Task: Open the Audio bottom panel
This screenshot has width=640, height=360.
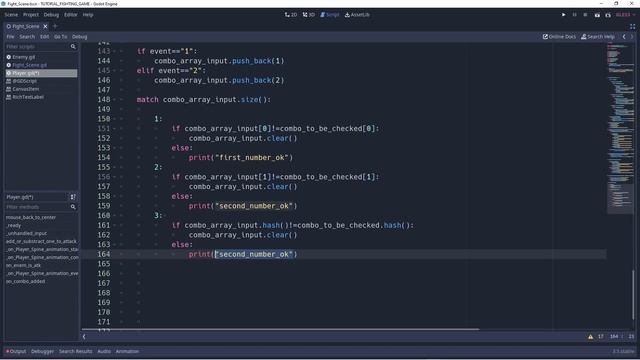Action: point(104,351)
